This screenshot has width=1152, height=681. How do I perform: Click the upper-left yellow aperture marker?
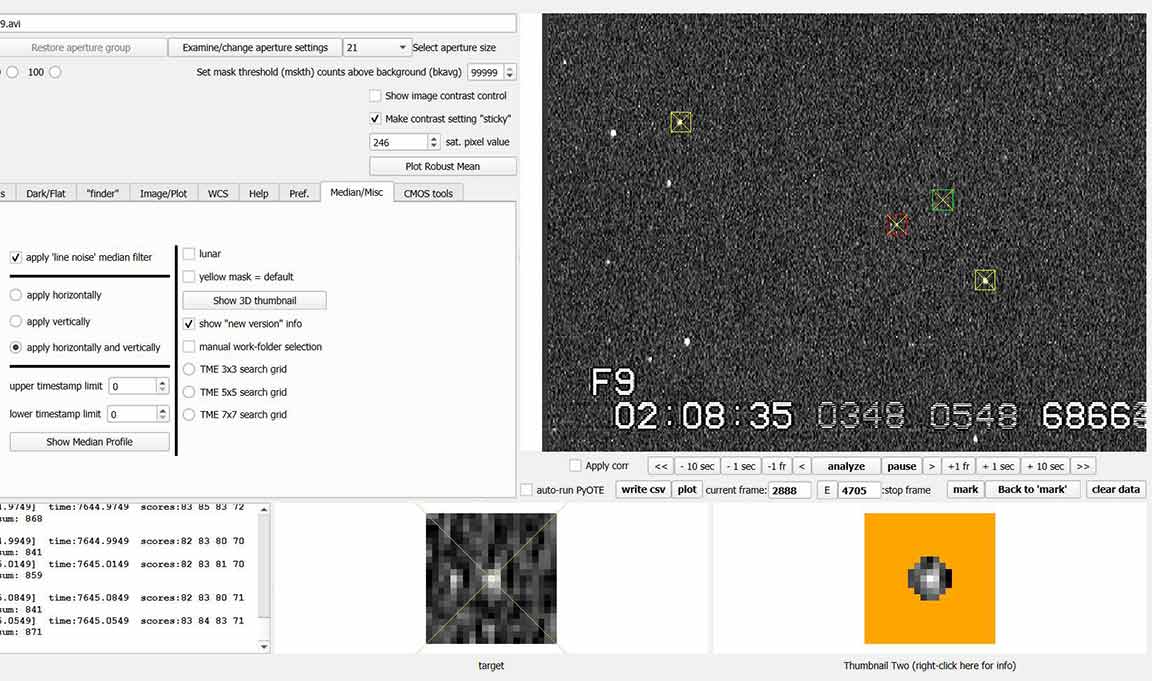pyautogui.click(x=681, y=122)
